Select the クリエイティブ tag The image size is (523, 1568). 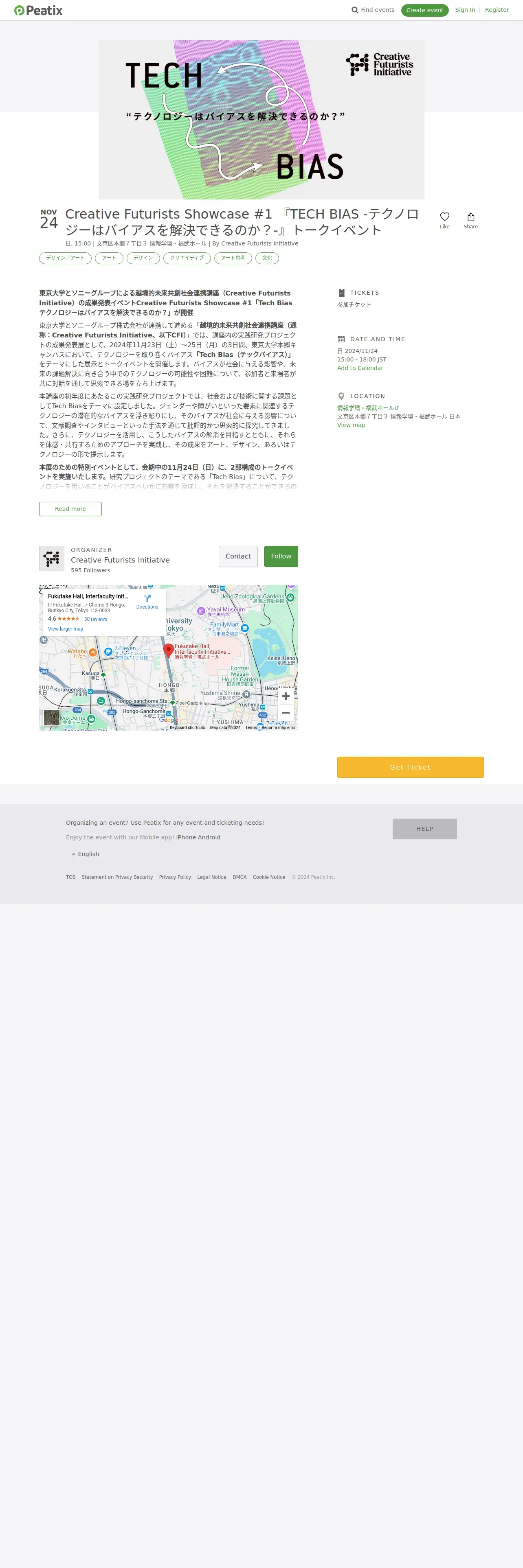click(x=187, y=258)
